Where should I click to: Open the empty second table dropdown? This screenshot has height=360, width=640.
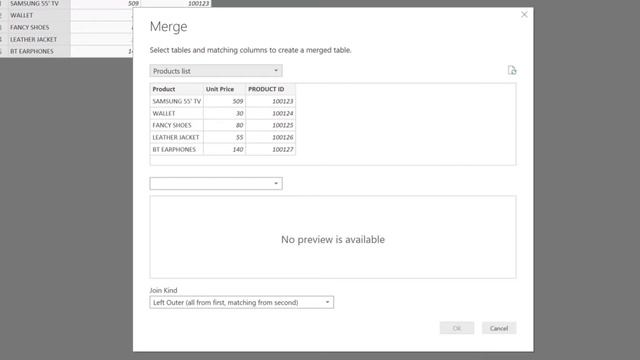click(x=216, y=183)
